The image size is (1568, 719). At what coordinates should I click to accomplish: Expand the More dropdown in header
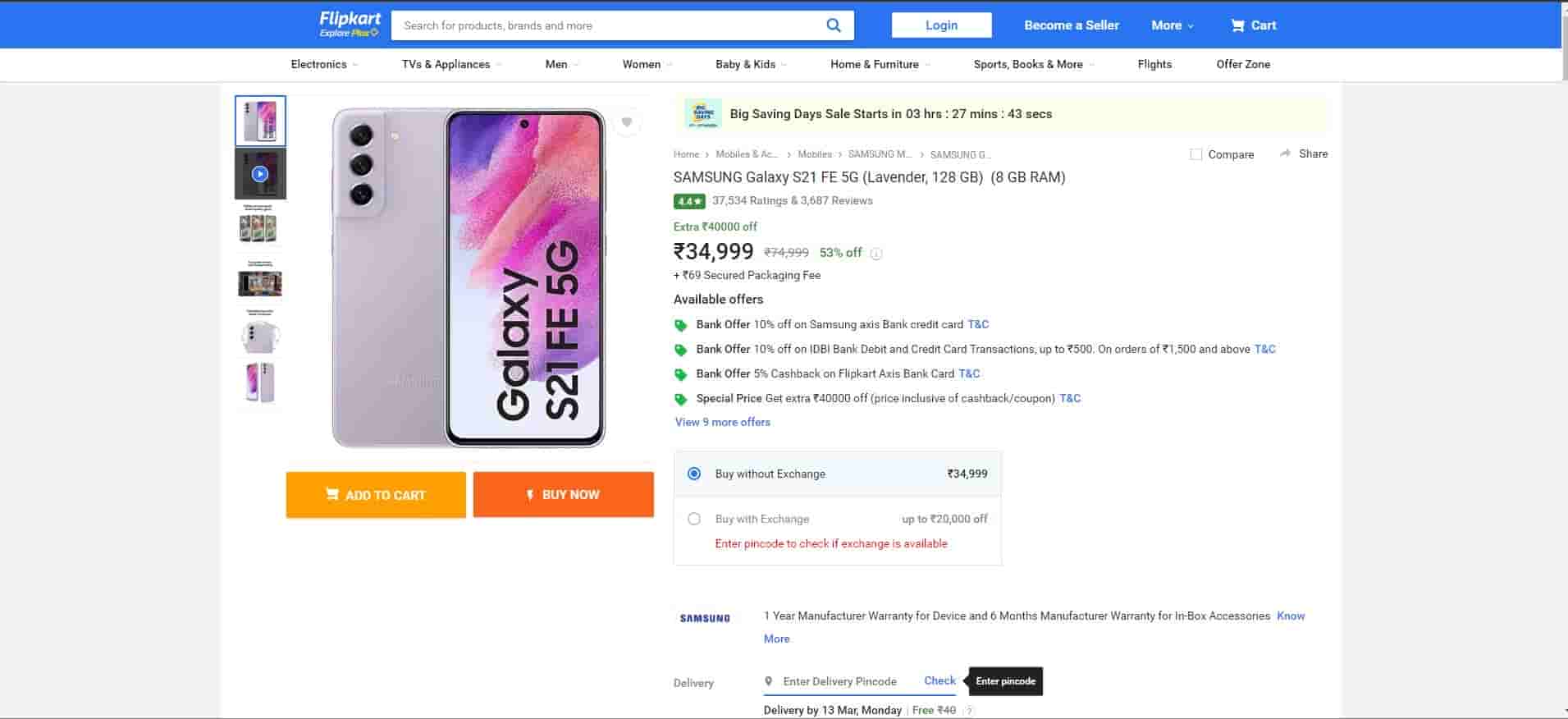[x=1172, y=25]
